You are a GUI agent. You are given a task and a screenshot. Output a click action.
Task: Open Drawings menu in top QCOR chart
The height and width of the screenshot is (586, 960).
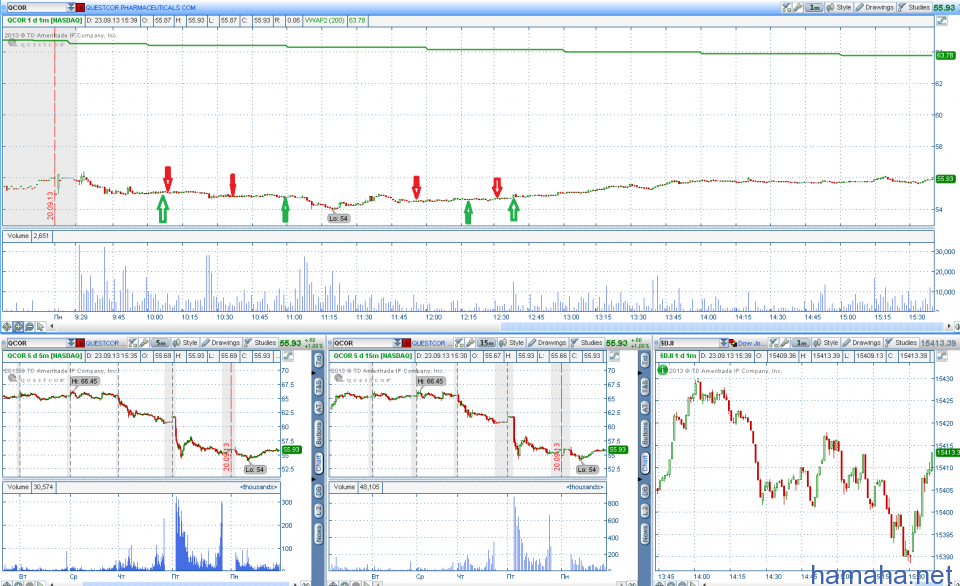coord(874,7)
